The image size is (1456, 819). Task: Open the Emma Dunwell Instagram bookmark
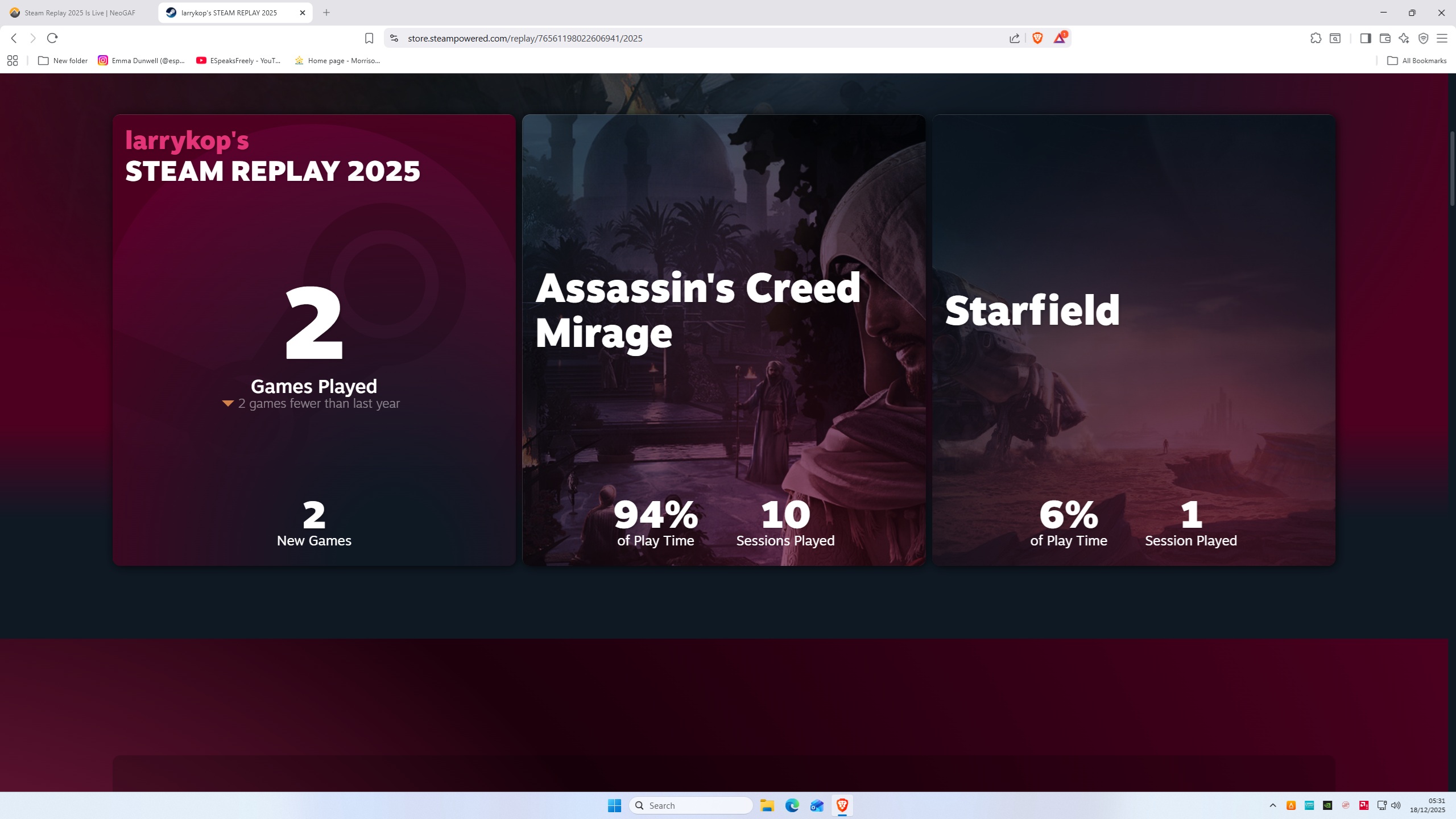142,60
